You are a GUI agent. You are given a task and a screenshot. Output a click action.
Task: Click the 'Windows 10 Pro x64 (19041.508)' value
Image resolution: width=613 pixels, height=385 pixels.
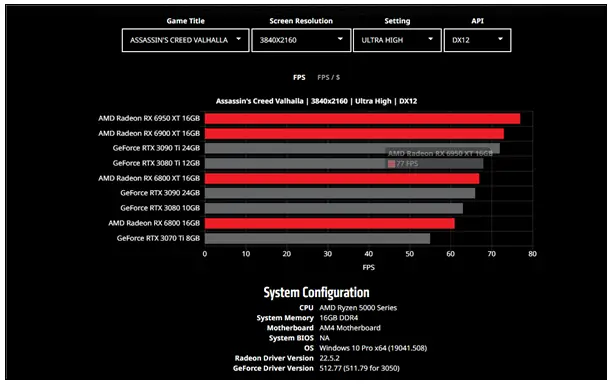pos(373,348)
